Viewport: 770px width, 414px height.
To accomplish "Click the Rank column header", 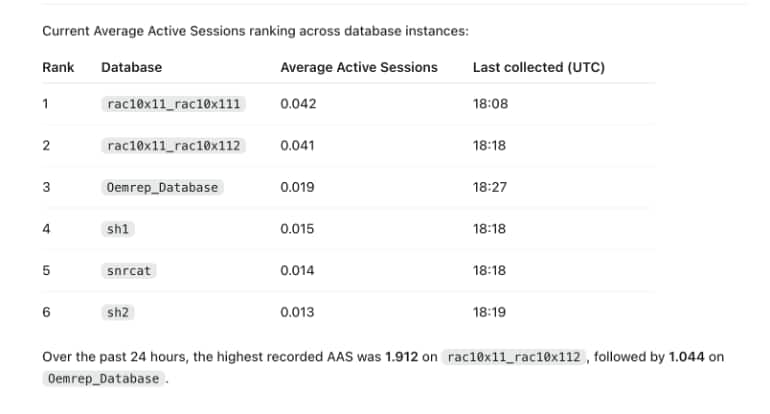I will click(58, 67).
